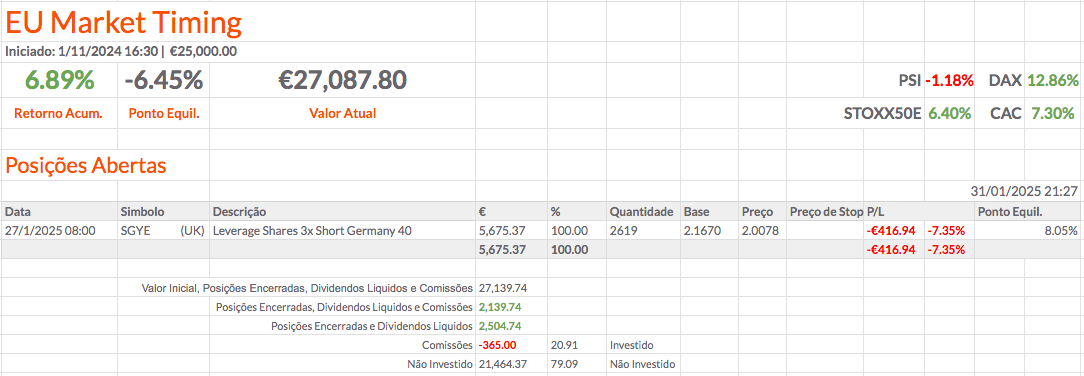This screenshot has width=1084, height=376.
Task: Click Leverage Shares 3x Short Germany 40
Action: (x=312, y=230)
